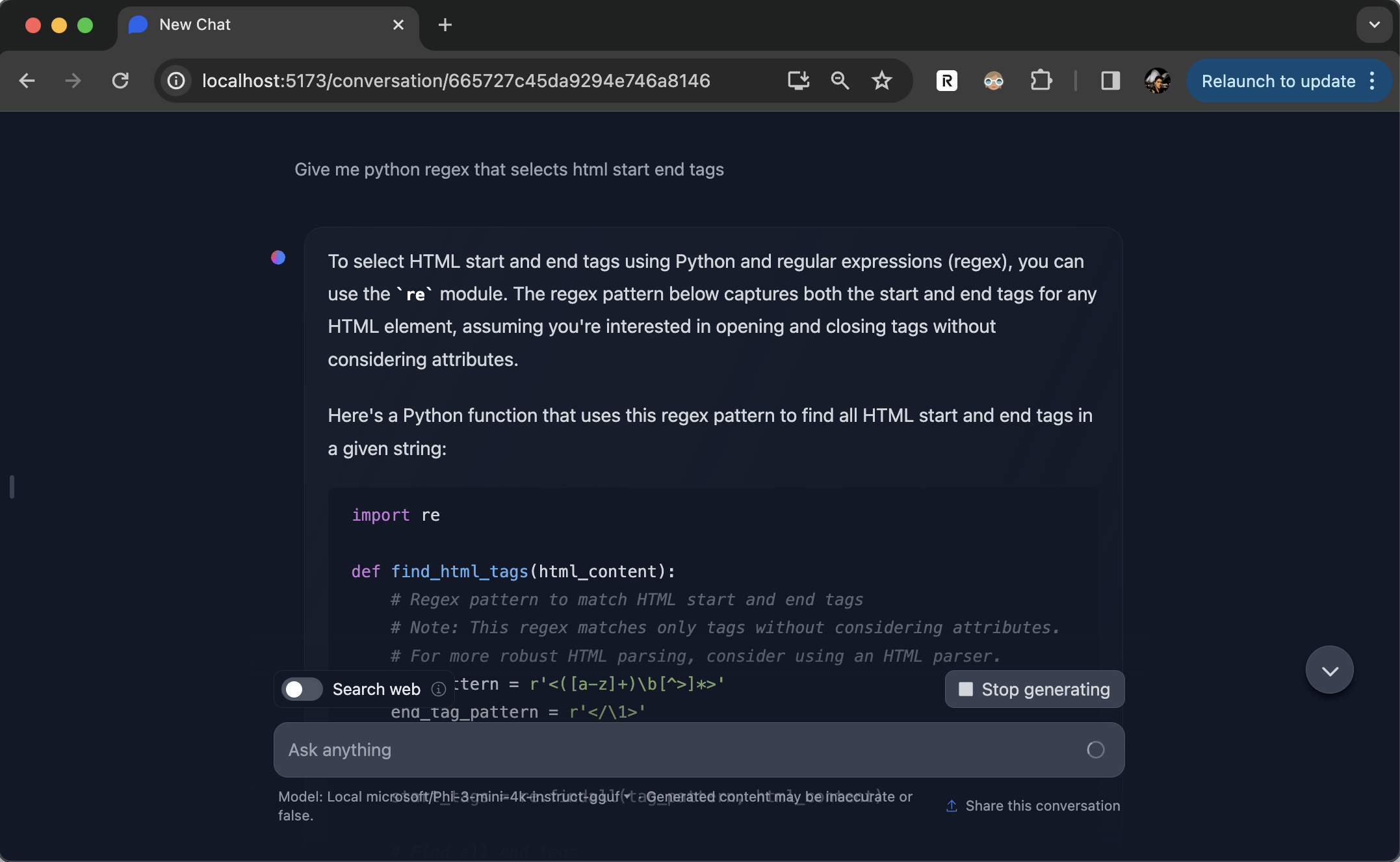Click the forward navigation arrow
1400x862 pixels.
click(x=71, y=80)
